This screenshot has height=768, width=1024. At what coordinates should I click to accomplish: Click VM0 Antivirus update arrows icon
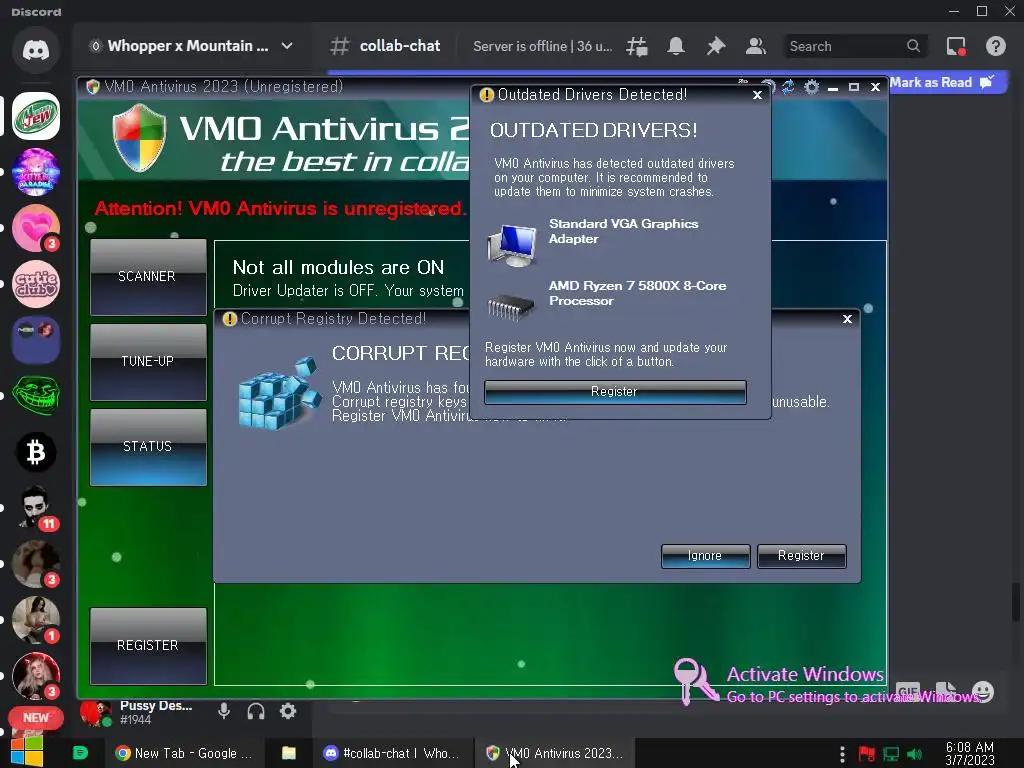coord(788,87)
